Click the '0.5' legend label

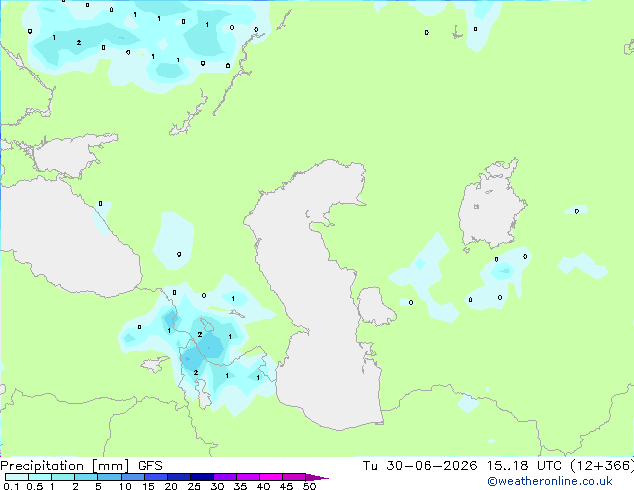[35, 486]
